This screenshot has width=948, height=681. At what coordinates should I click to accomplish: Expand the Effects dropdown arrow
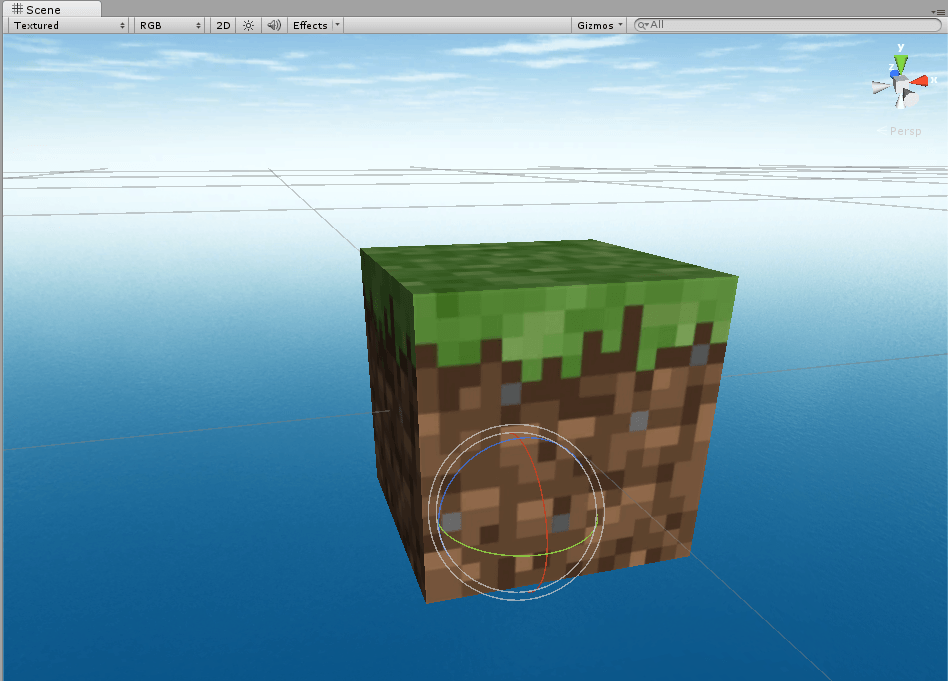click(337, 25)
